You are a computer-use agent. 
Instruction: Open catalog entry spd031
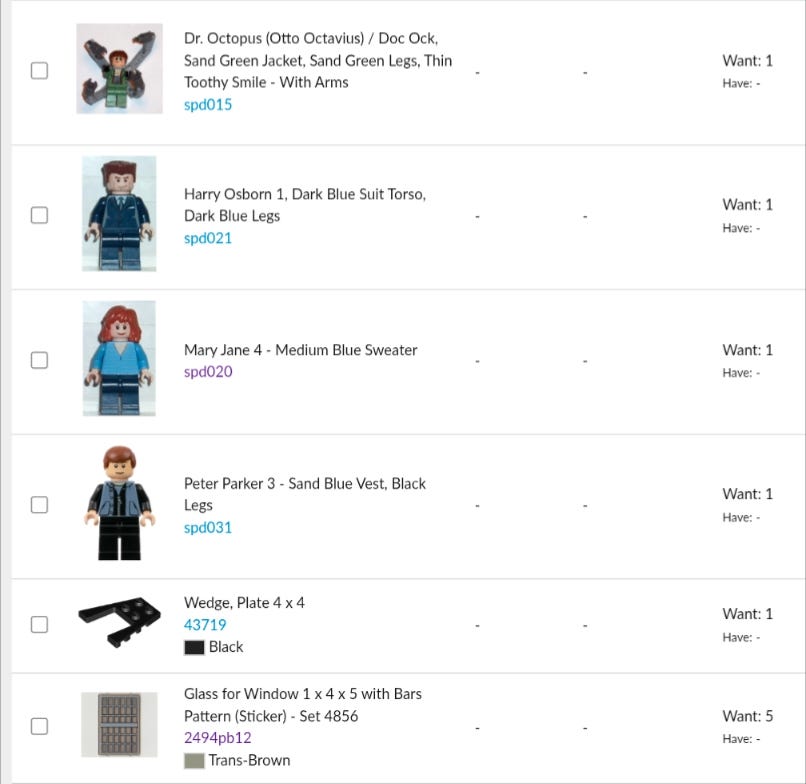[208, 527]
